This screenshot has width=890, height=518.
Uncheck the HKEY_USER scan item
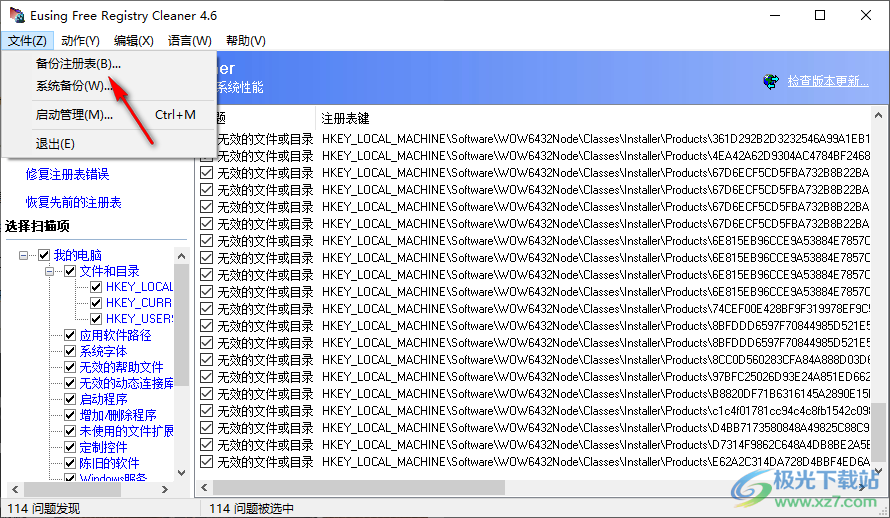96,319
